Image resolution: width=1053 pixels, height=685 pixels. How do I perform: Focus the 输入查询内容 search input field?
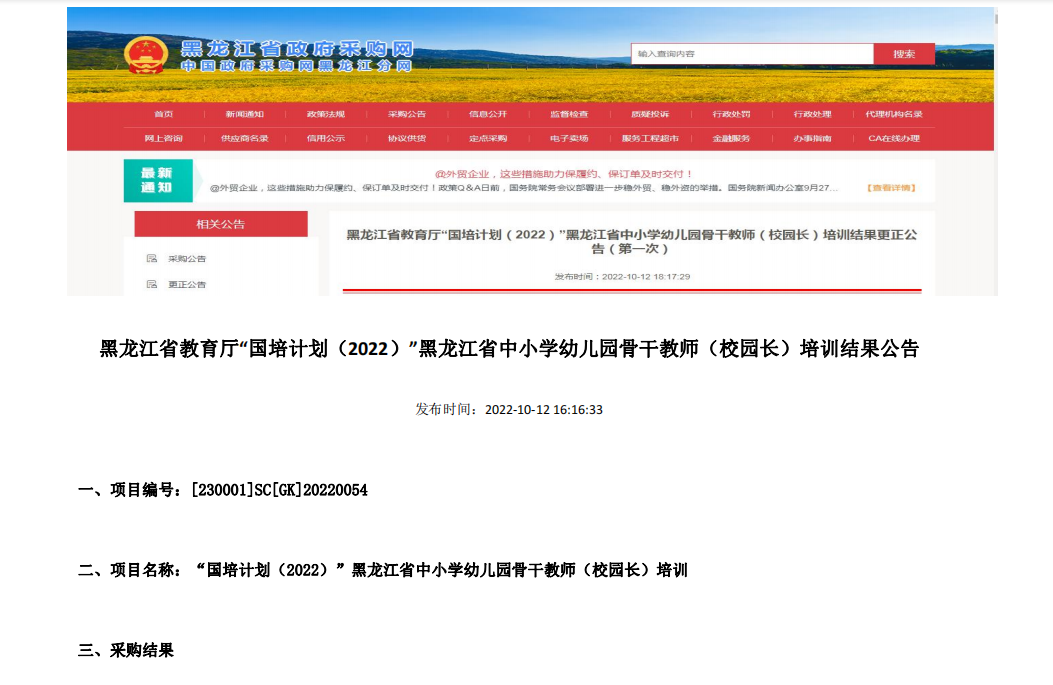coord(752,54)
